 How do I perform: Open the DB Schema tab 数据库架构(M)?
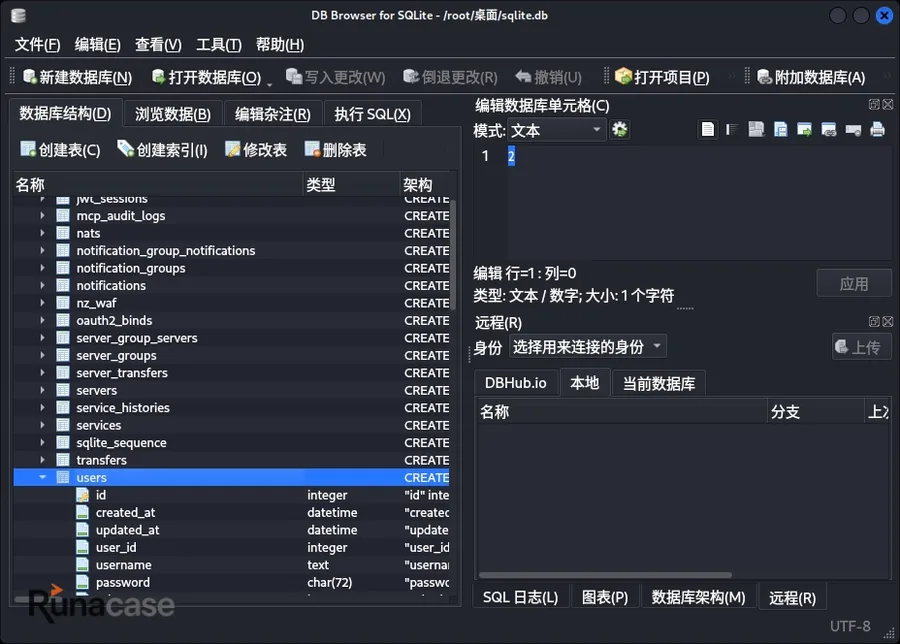tap(698, 598)
